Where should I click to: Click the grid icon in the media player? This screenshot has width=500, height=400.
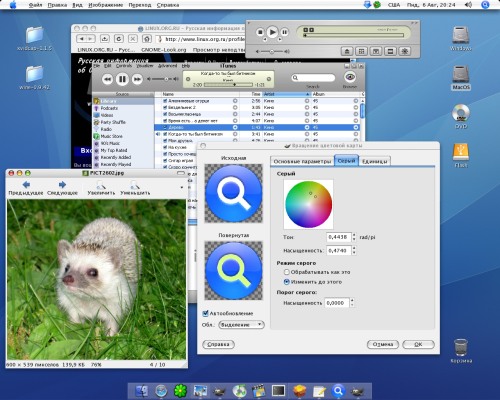[361, 51]
